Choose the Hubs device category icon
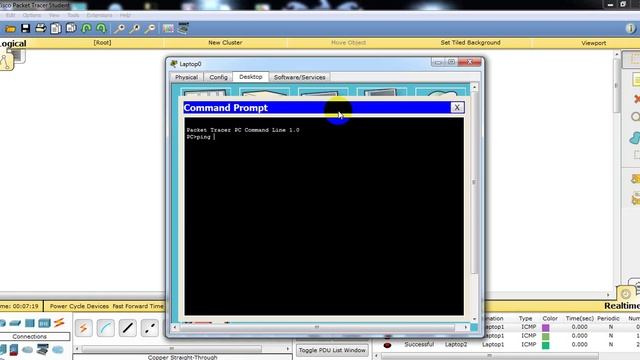The image size is (640, 360). click(30, 323)
